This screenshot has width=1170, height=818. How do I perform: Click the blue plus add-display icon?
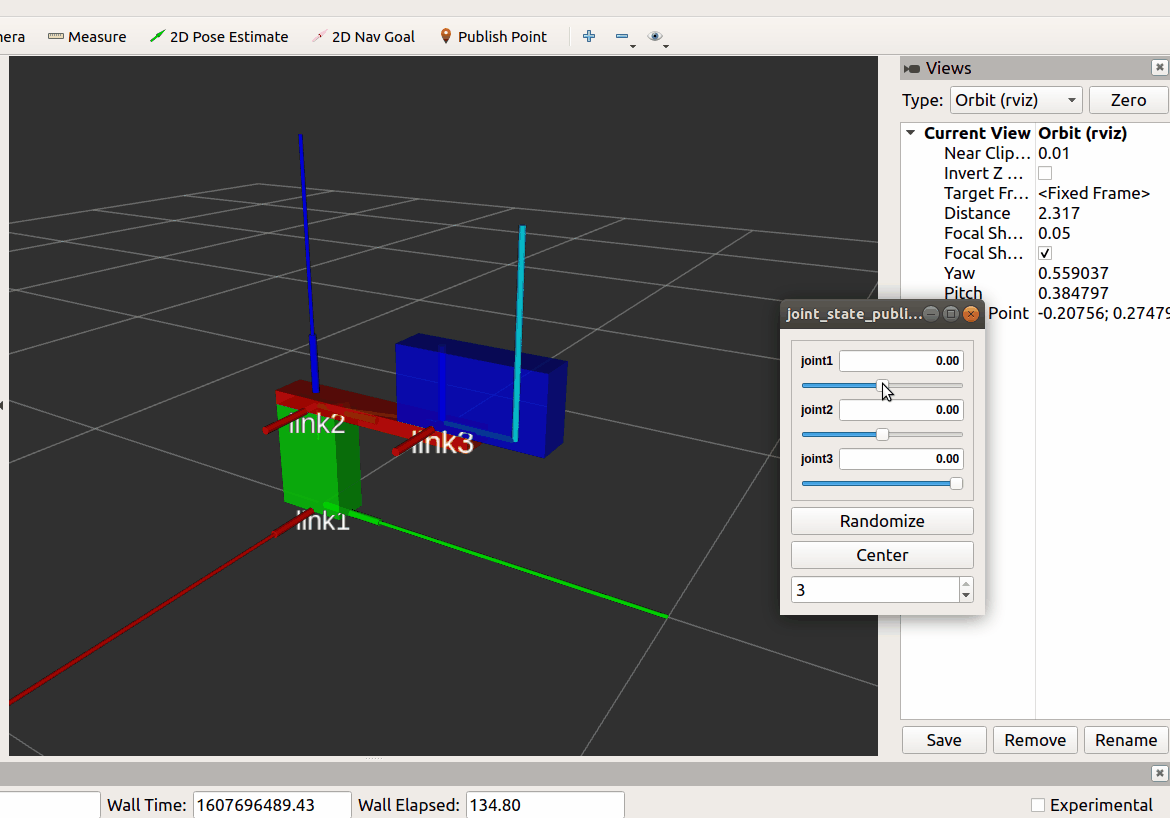[588, 36]
